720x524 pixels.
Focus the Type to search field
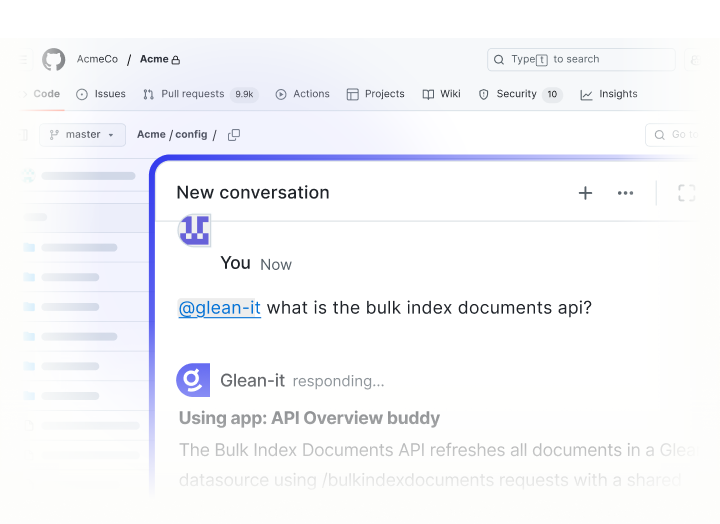581,59
